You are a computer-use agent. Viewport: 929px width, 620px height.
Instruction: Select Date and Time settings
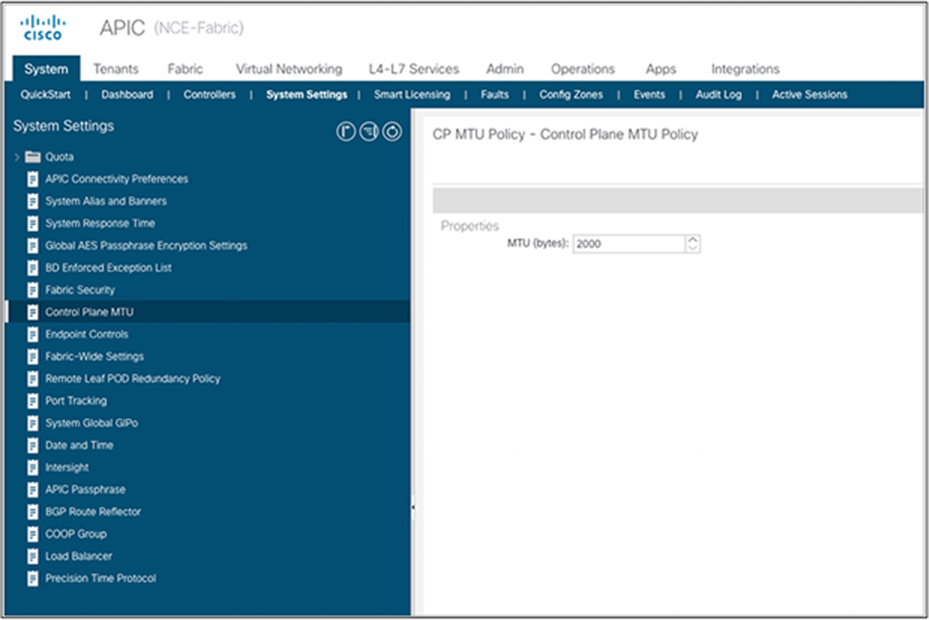pos(79,446)
